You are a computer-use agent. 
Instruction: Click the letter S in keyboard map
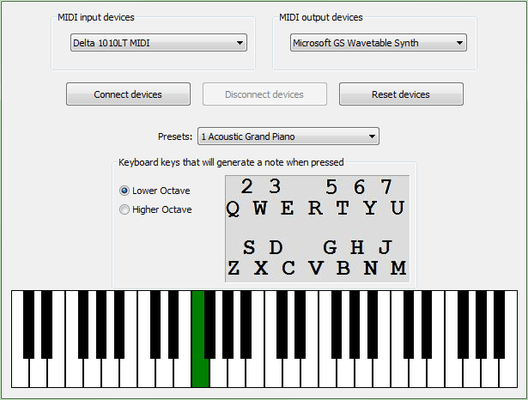click(249, 247)
